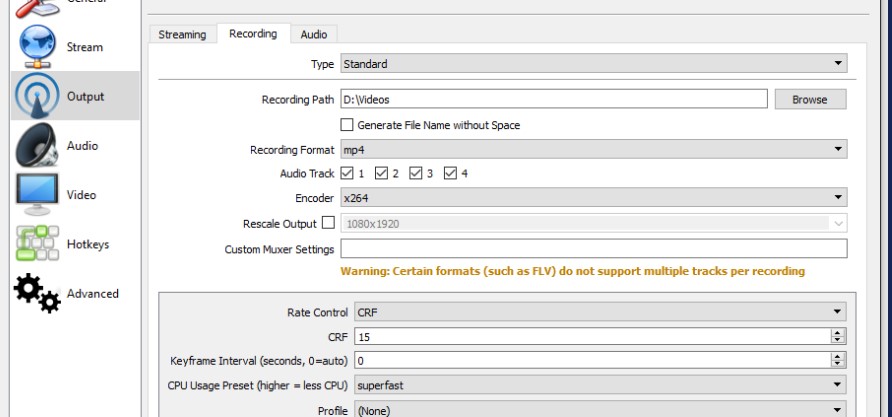Viewport: 892px width, 417px height.
Task: Open the Recording Format dropdown
Action: pos(594,150)
